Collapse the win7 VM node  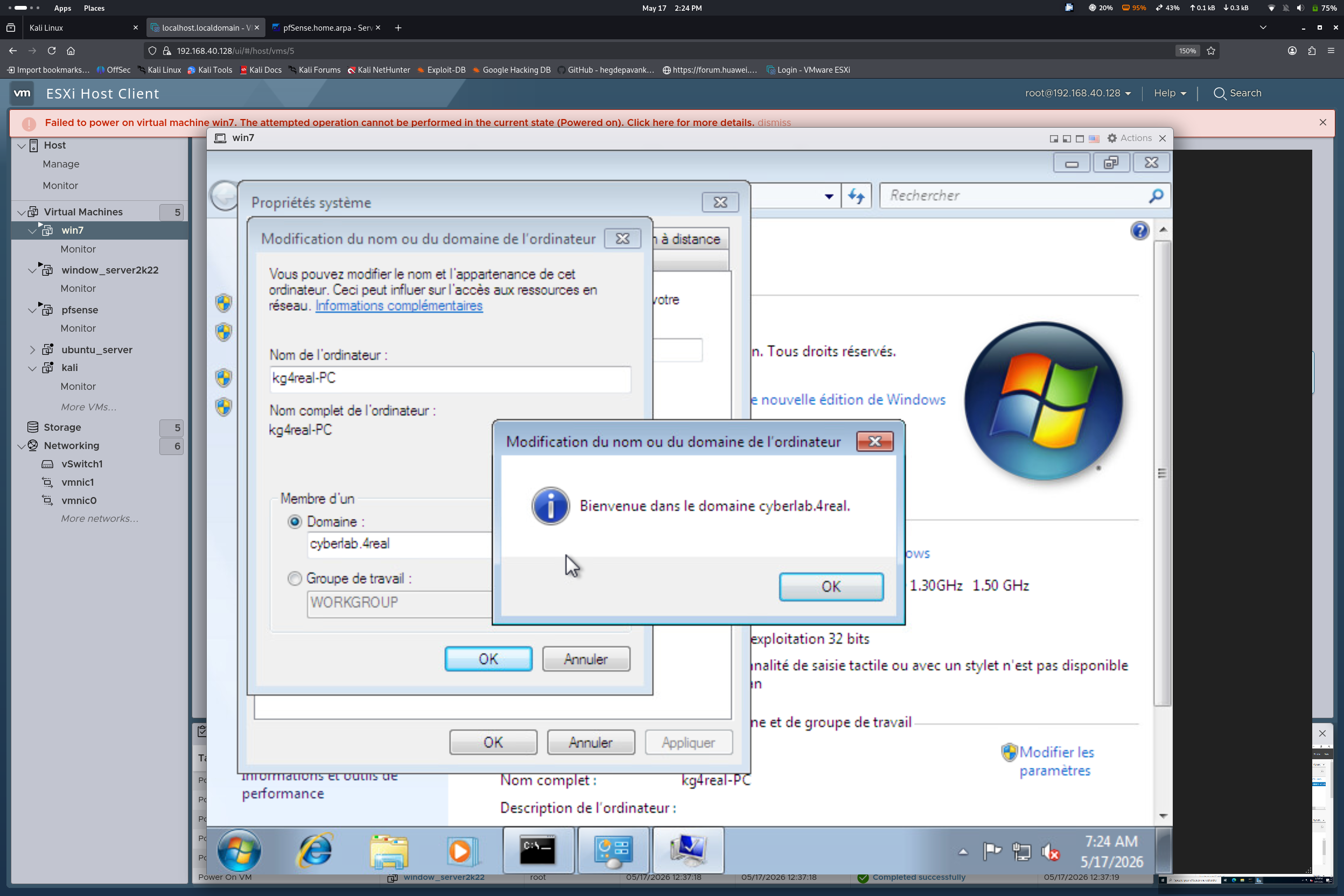32,231
